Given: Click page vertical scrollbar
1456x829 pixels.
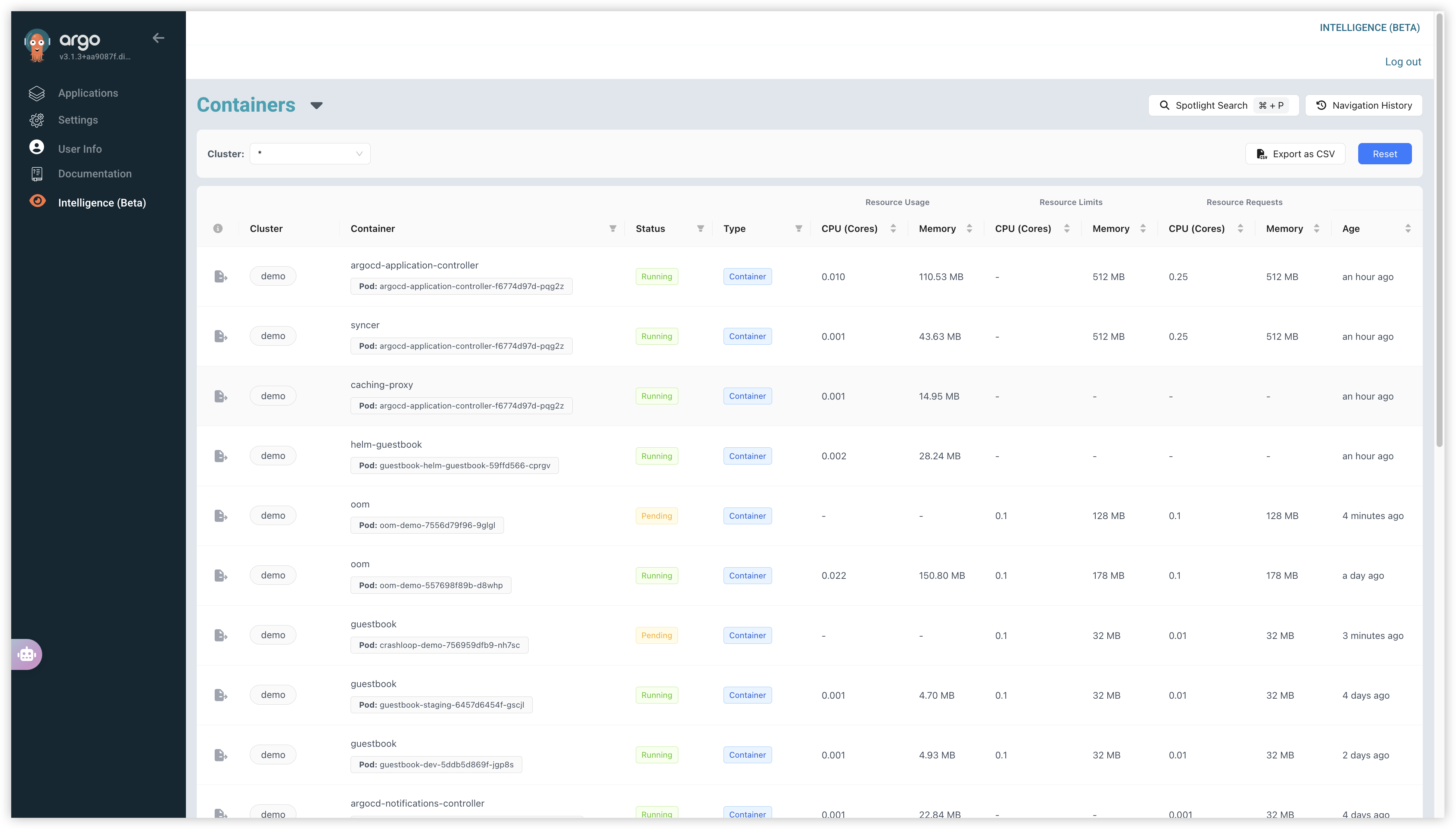Looking at the screenshot, I should click(1439, 228).
